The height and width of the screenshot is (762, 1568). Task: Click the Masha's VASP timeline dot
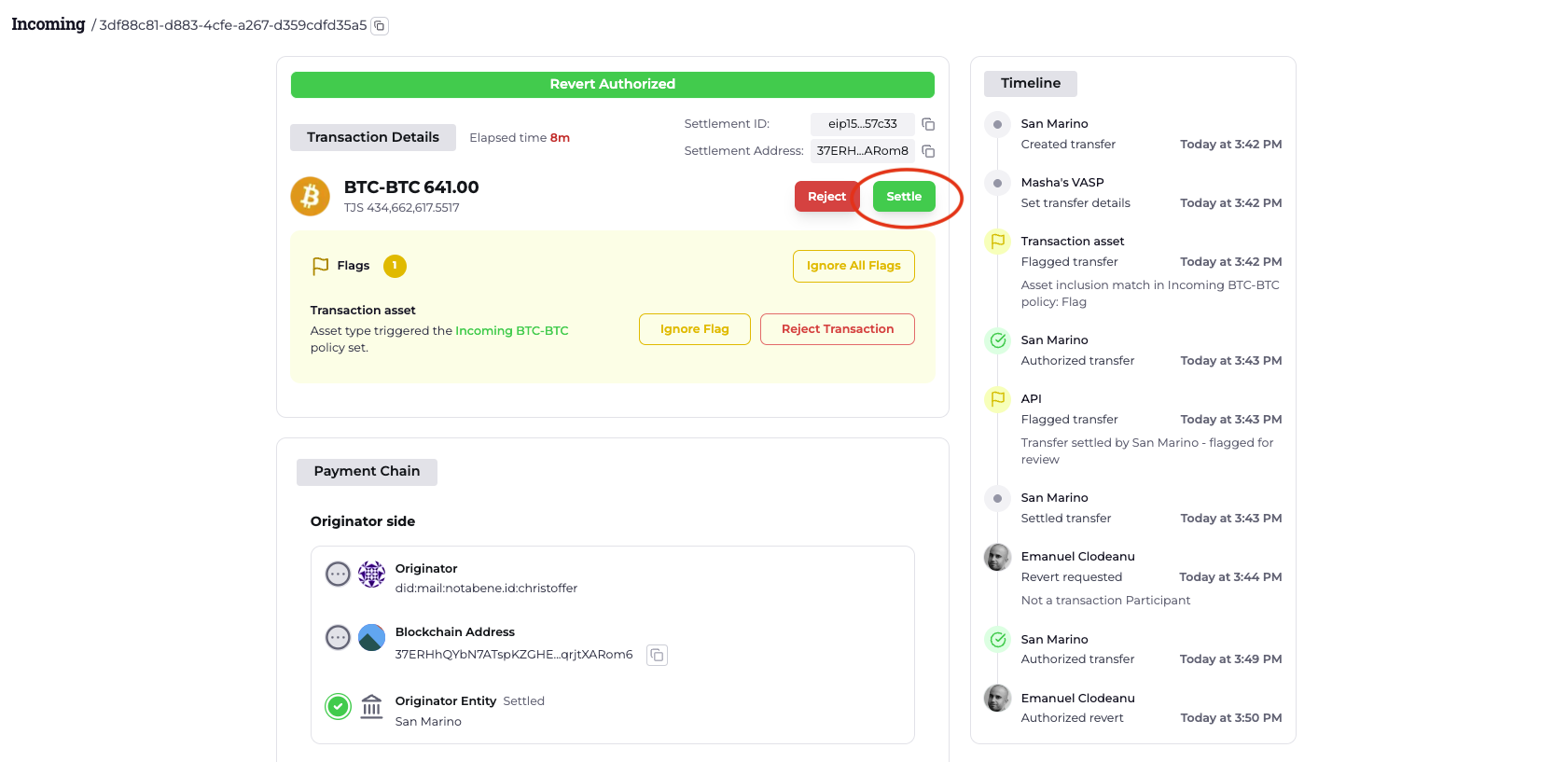pos(998,183)
